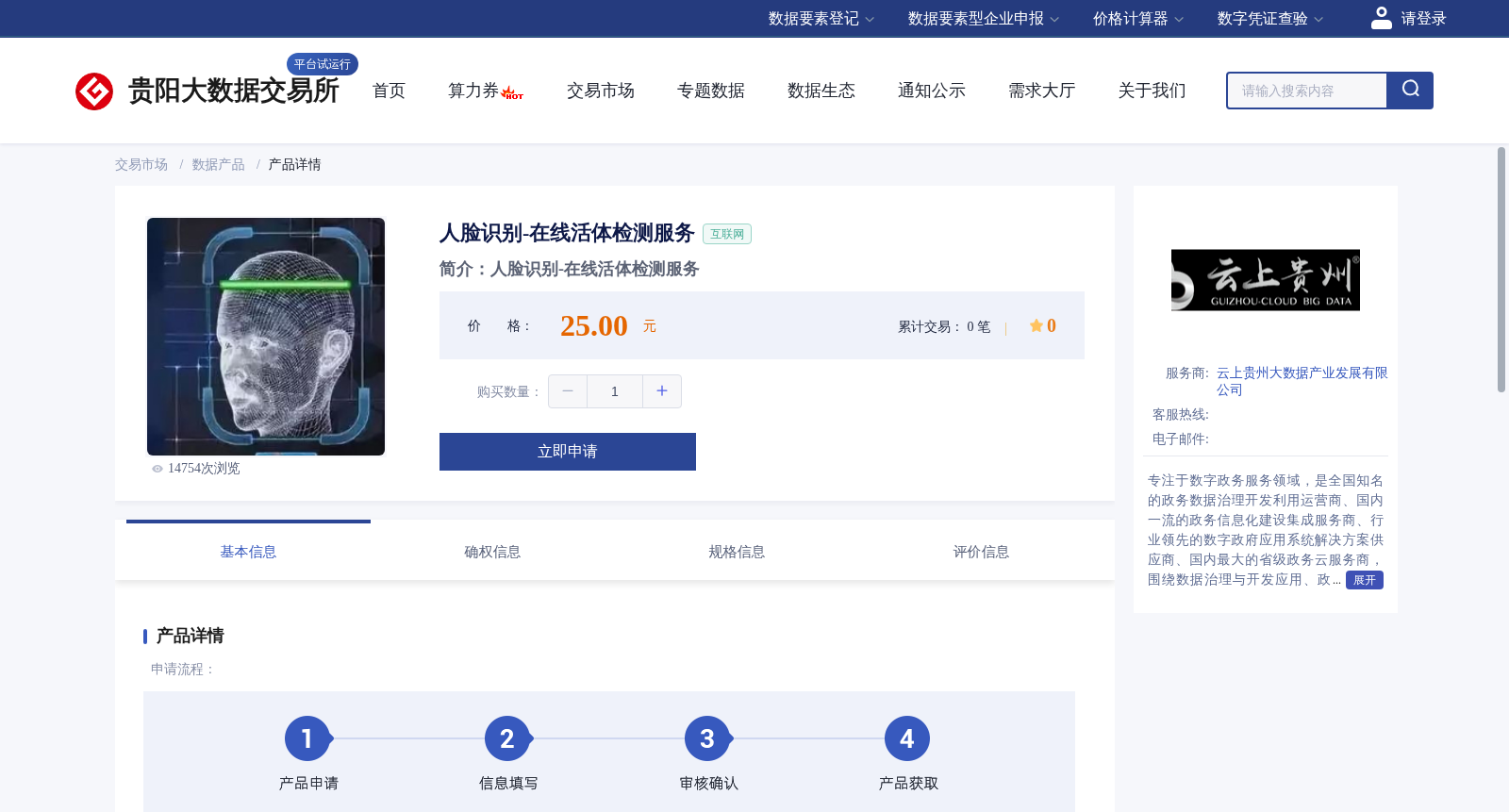Screen dimensions: 1509x812
Task: Click the HOT badge next to 算力券
Action: click(x=512, y=92)
